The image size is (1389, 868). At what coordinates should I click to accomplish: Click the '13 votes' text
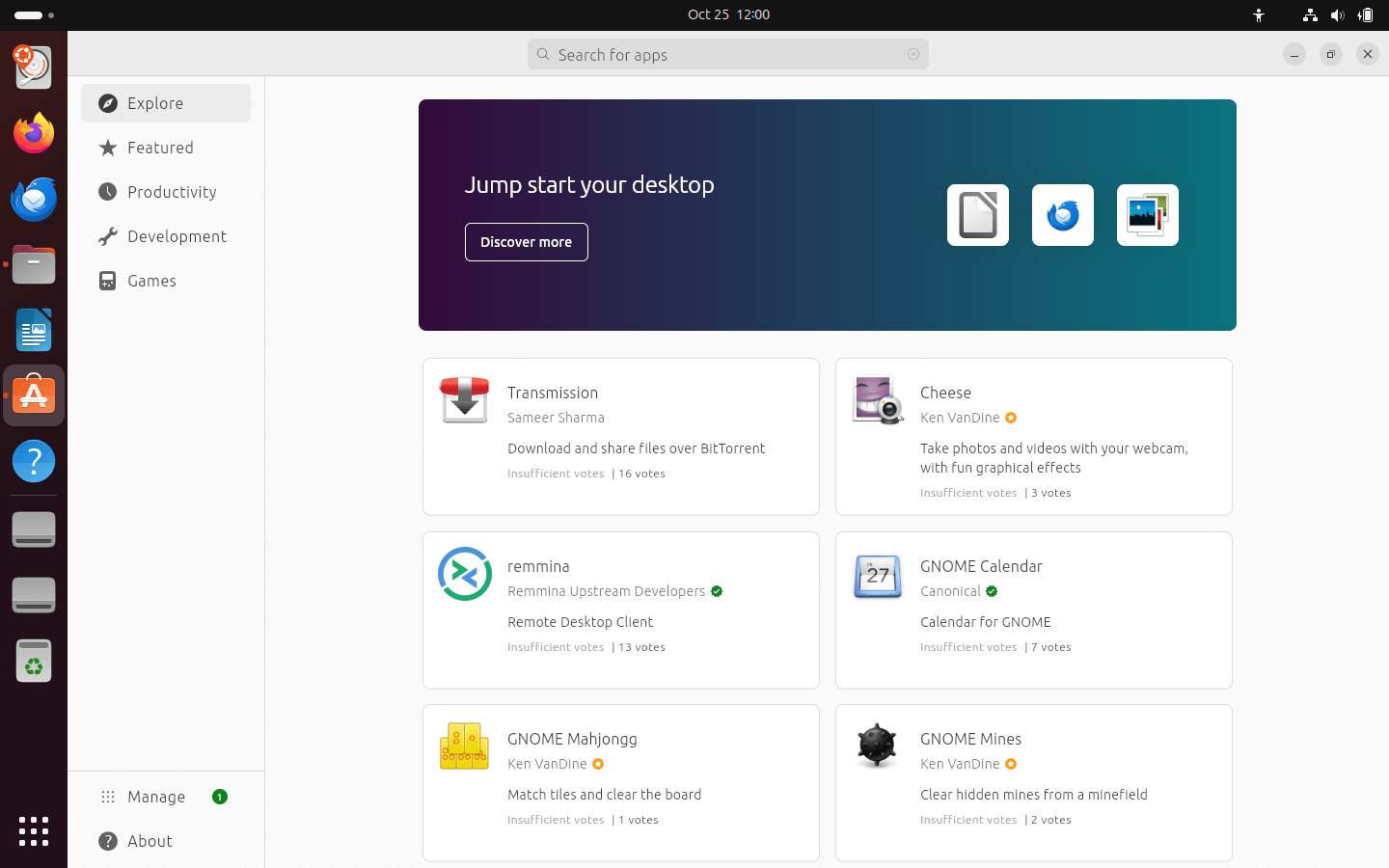click(x=642, y=647)
